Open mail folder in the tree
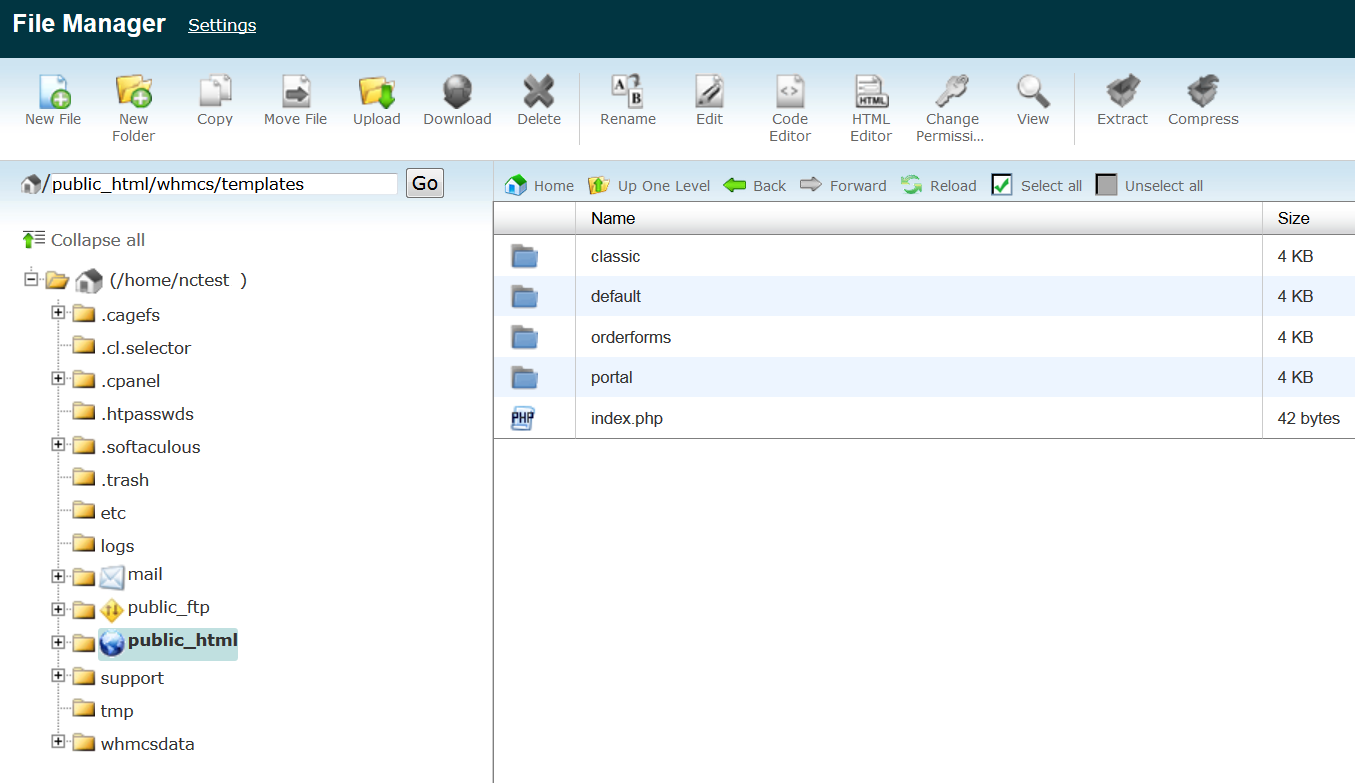Screen dimensions: 1355x783 (x=145, y=574)
